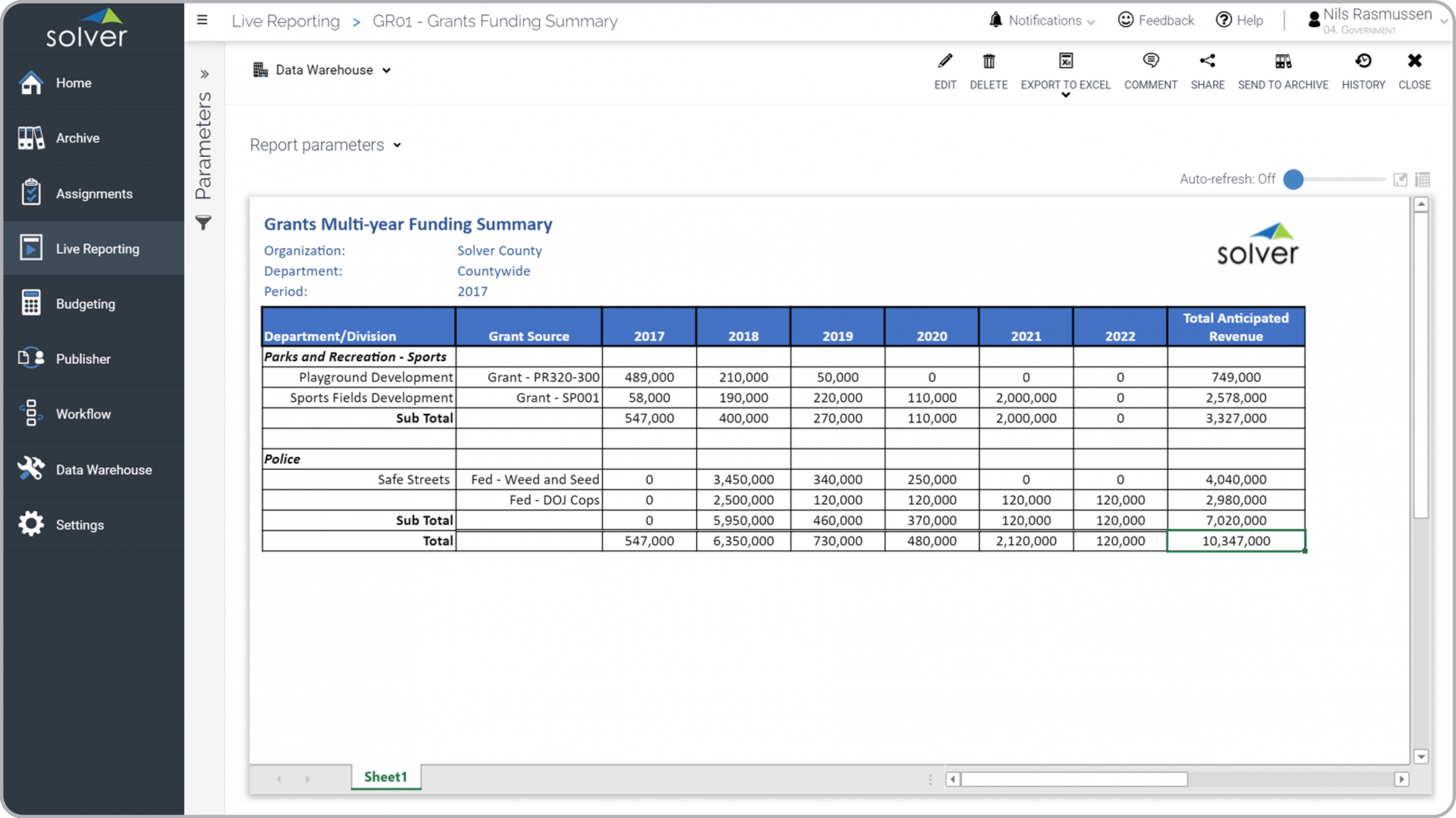Select the 10,347,000 total cell

[1235, 541]
